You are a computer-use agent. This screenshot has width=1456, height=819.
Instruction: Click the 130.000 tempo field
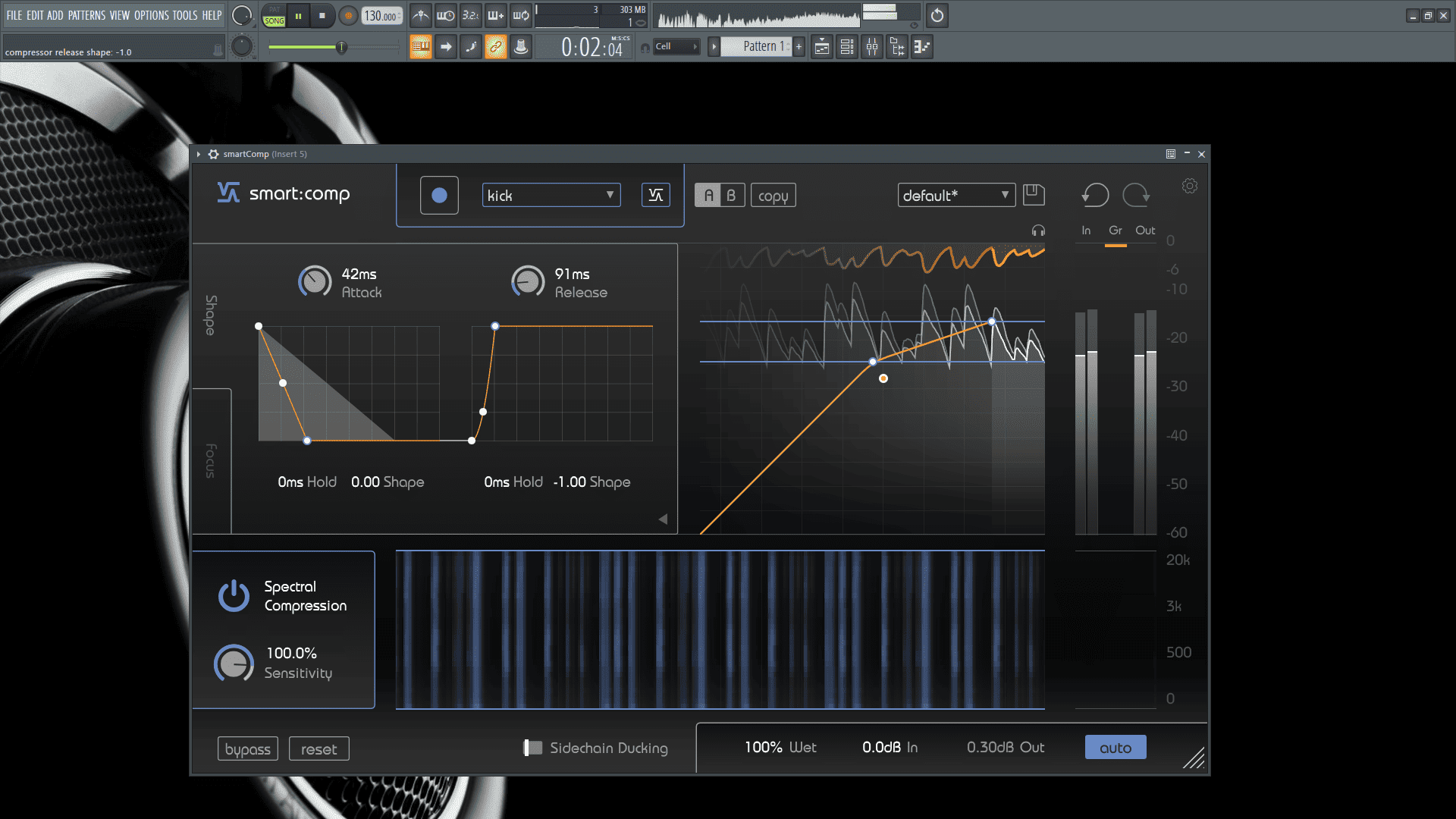point(381,16)
